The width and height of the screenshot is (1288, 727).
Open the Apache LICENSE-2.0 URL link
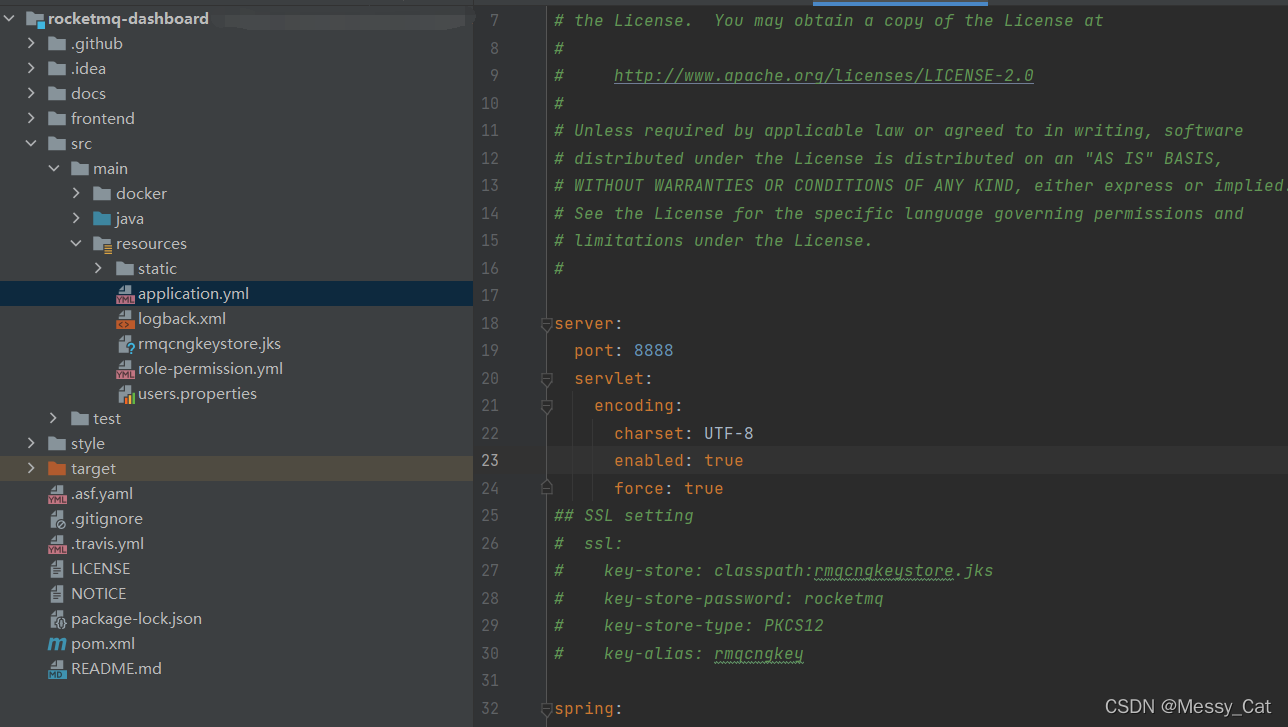[824, 76]
